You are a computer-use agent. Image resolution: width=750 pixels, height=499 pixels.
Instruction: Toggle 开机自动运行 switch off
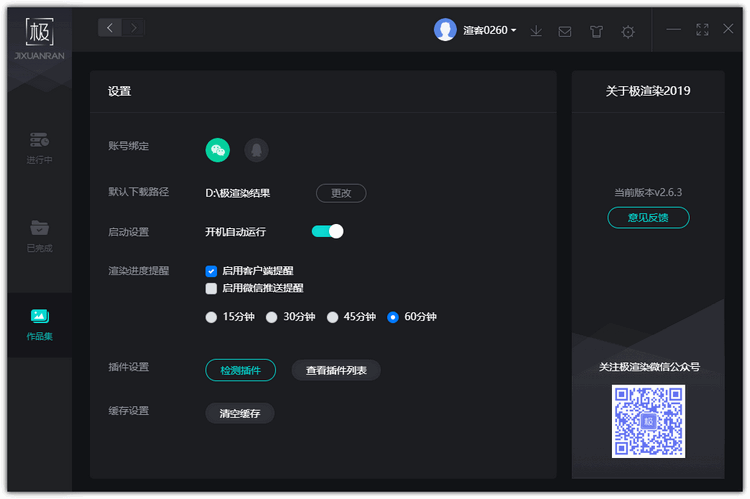pos(328,232)
